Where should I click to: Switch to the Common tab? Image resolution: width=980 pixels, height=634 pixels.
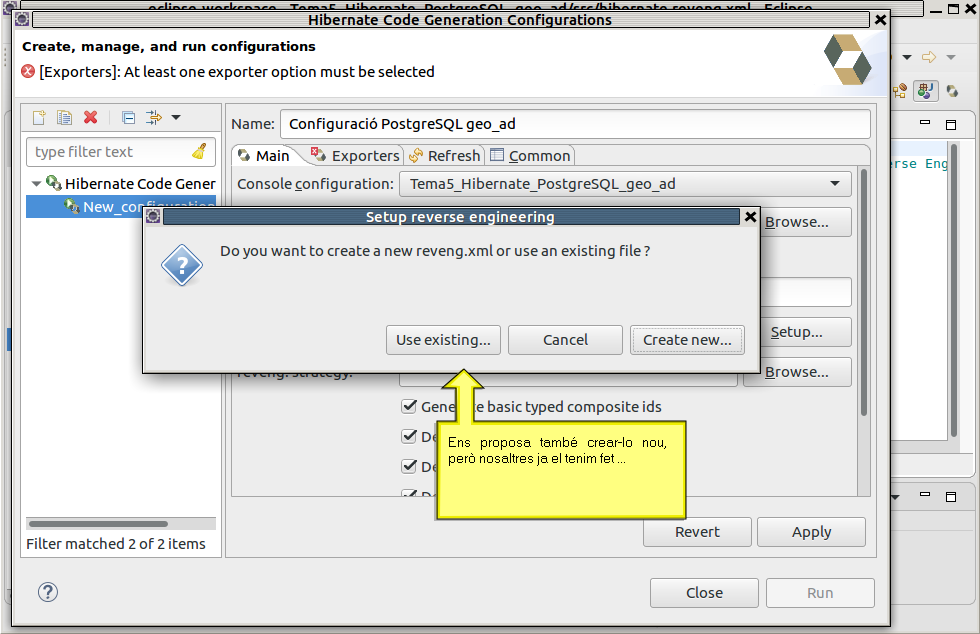tap(531, 156)
